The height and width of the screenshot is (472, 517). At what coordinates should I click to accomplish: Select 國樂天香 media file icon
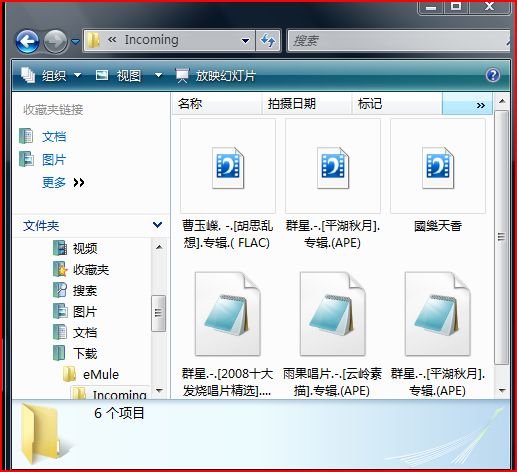438,167
